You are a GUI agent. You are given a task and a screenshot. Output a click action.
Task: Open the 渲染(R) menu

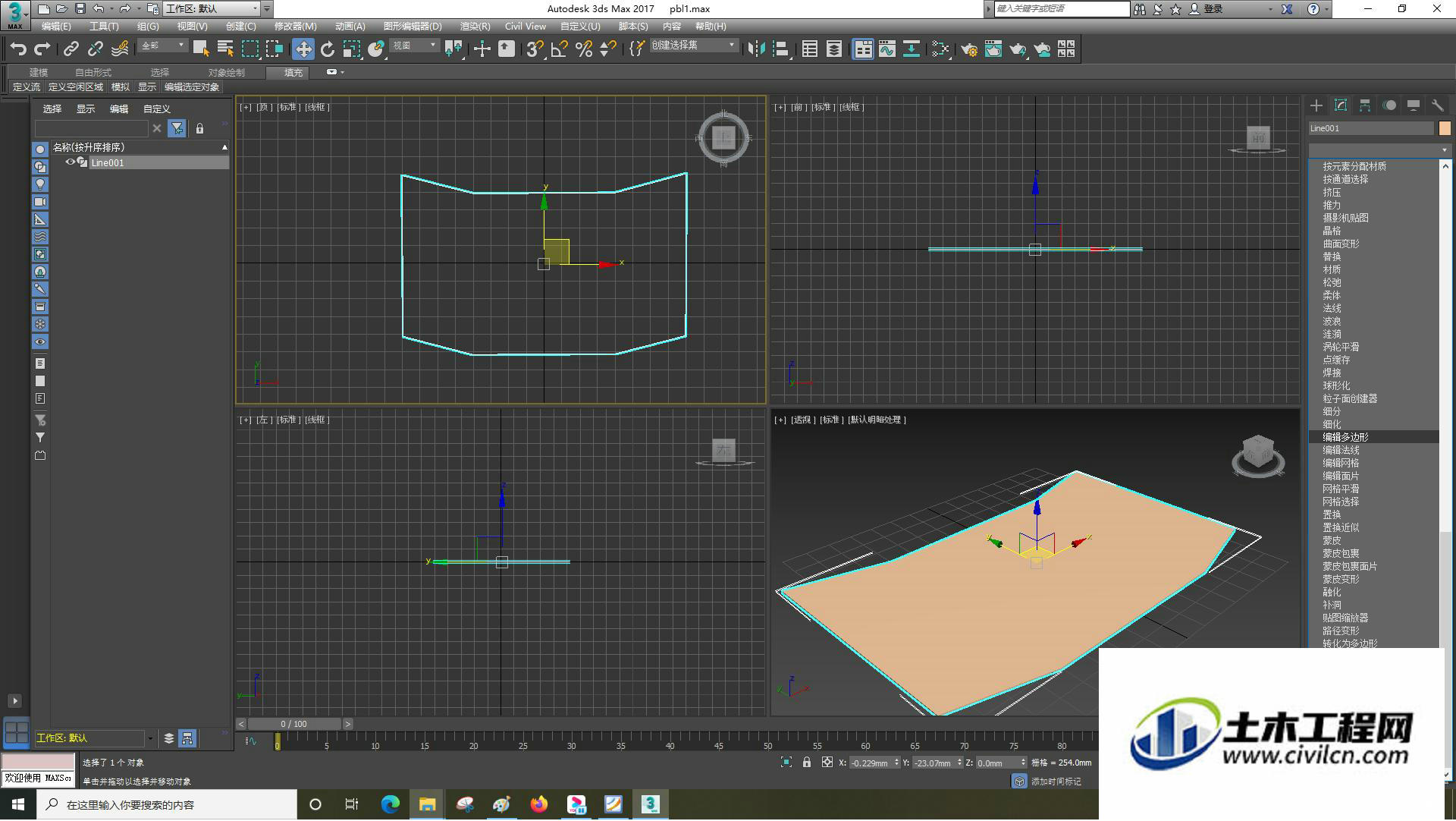475,27
